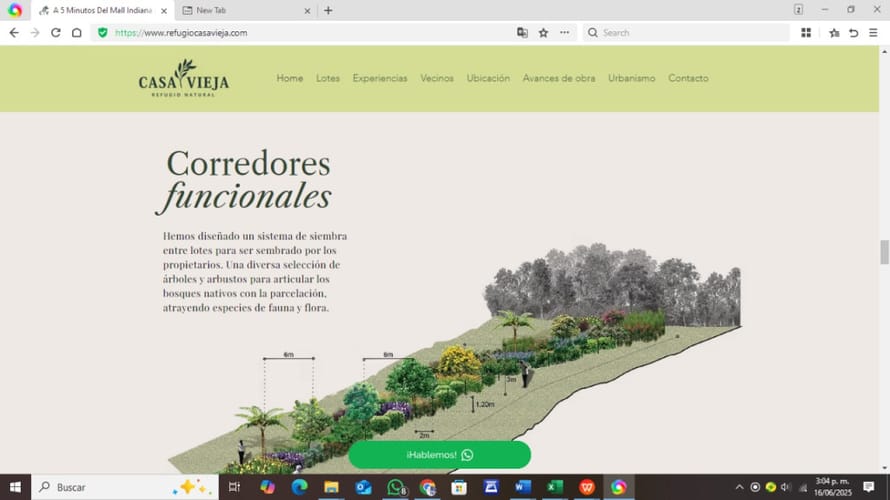Open WhatsApp from the taskbar
890x500 pixels.
396,487
